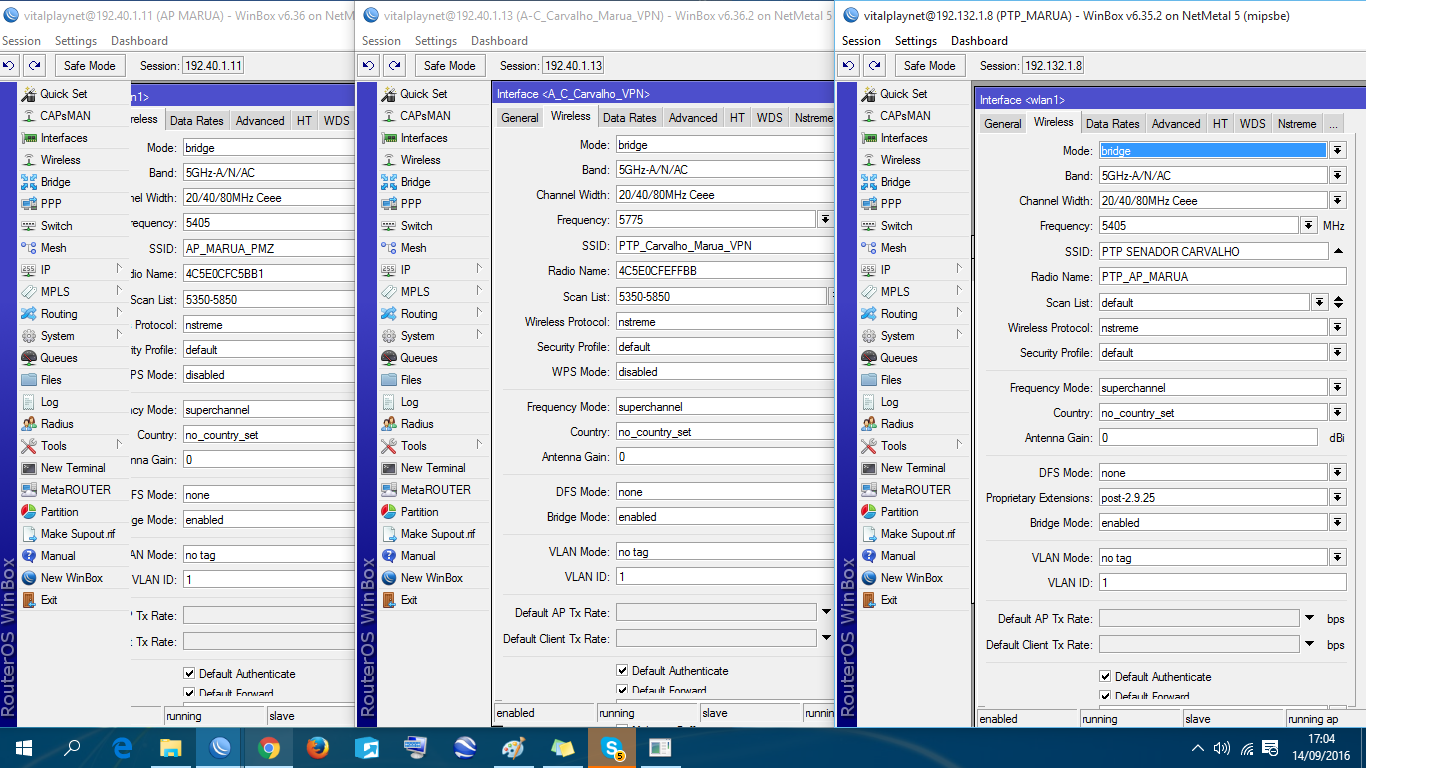
Task: Expand Tools submenu in left WinBox window
Action: pyautogui.click(x=119, y=446)
